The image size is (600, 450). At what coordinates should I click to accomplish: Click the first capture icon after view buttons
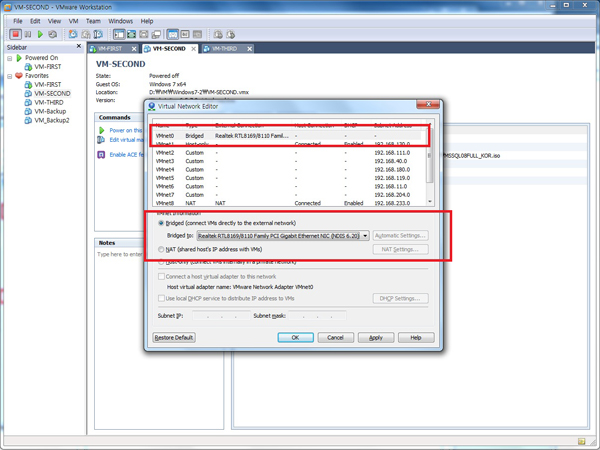(218, 34)
